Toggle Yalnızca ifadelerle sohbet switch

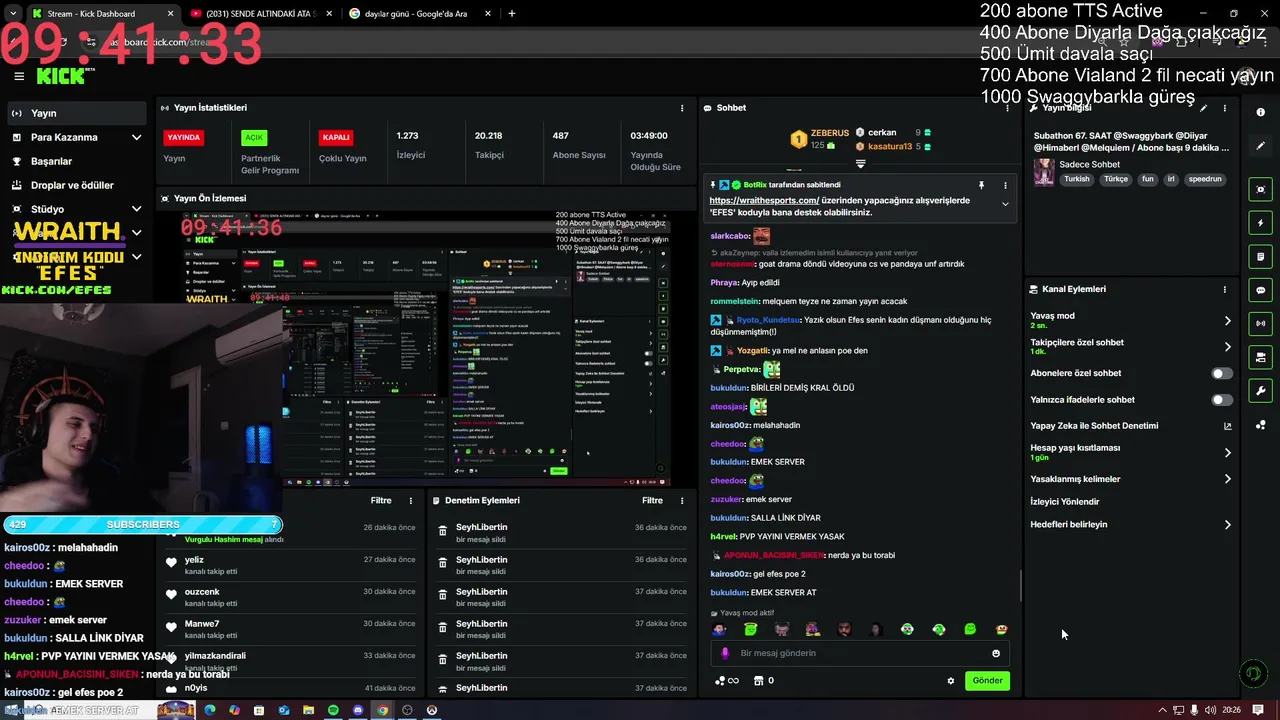point(1221,400)
